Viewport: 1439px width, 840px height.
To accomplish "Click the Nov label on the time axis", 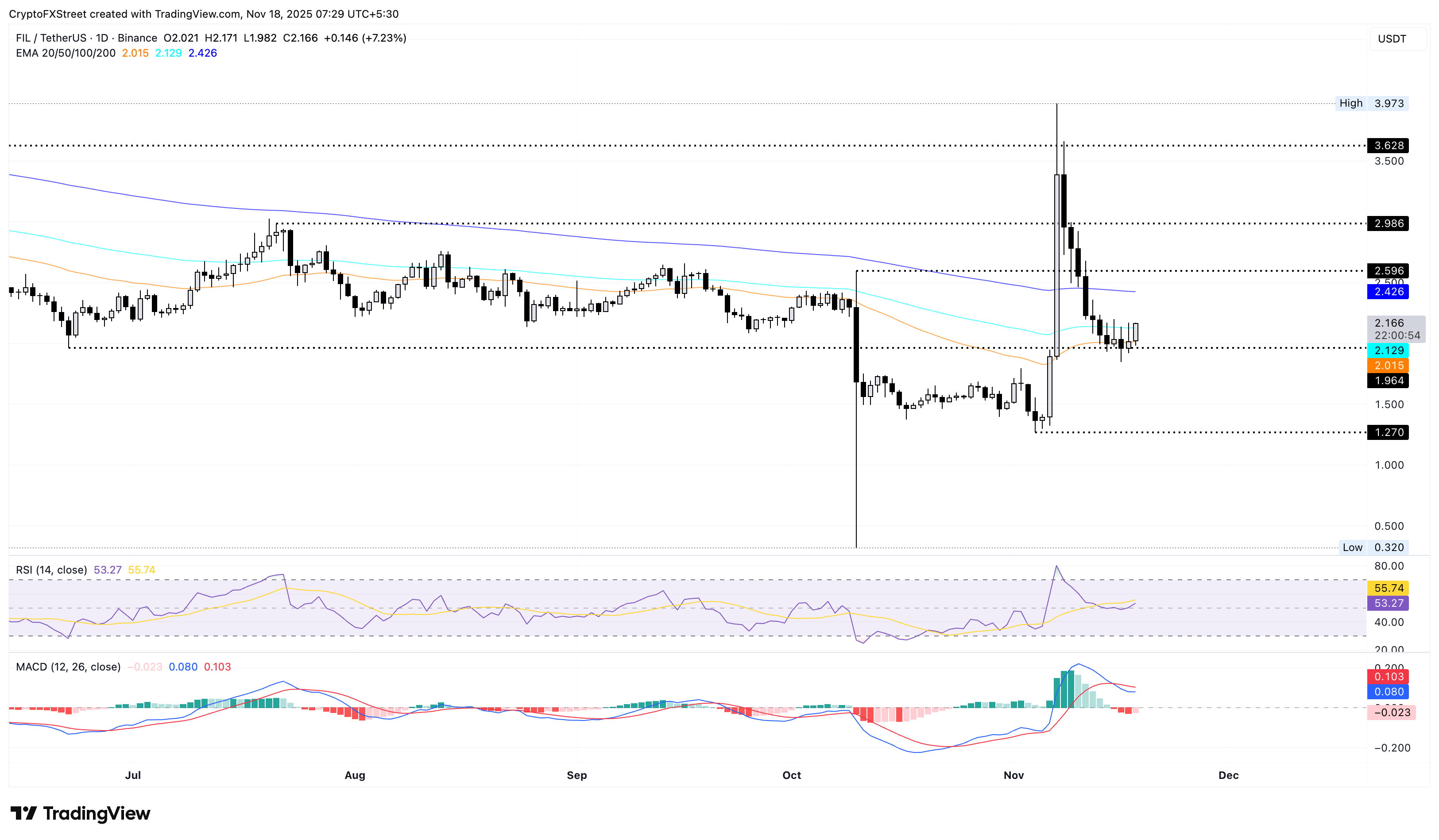I will coord(1015,775).
